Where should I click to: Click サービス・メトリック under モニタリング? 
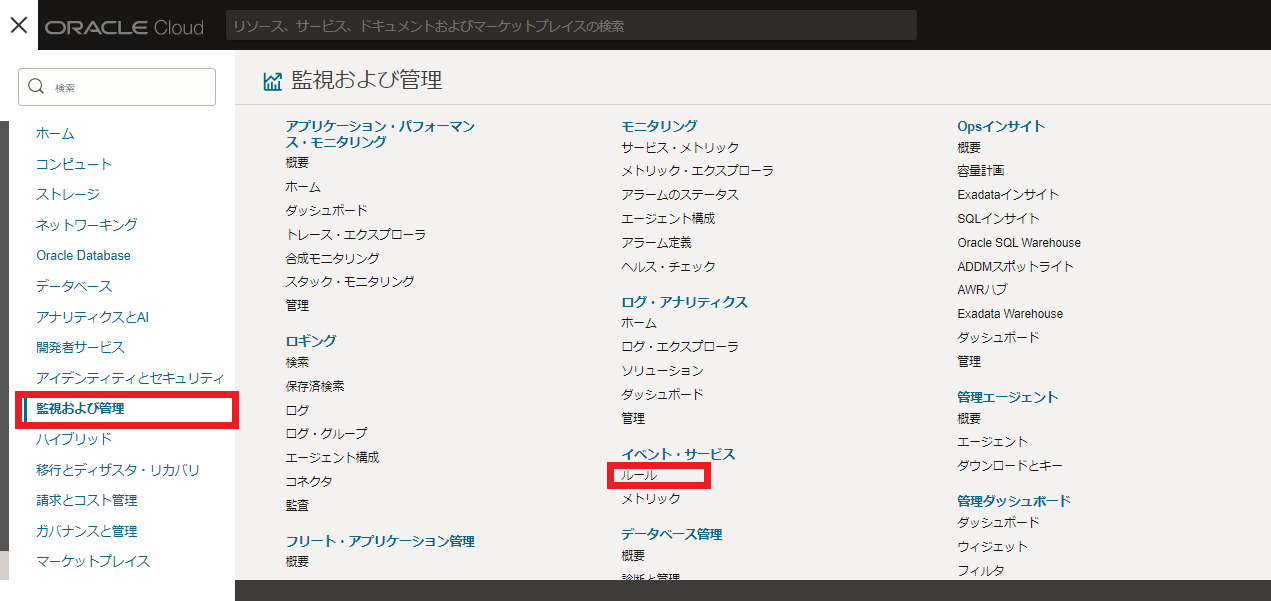pos(680,147)
